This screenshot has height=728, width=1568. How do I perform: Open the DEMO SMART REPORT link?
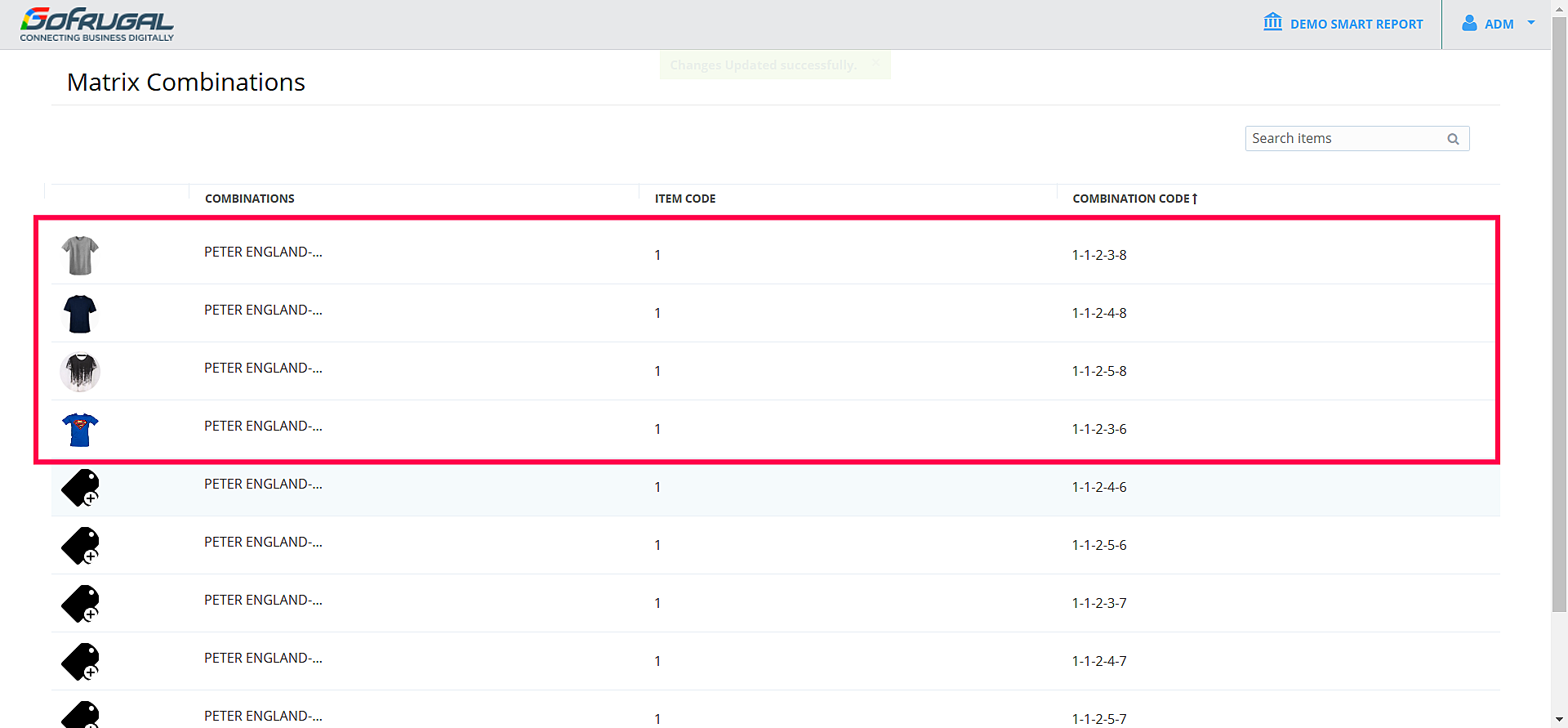(x=1356, y=25)
